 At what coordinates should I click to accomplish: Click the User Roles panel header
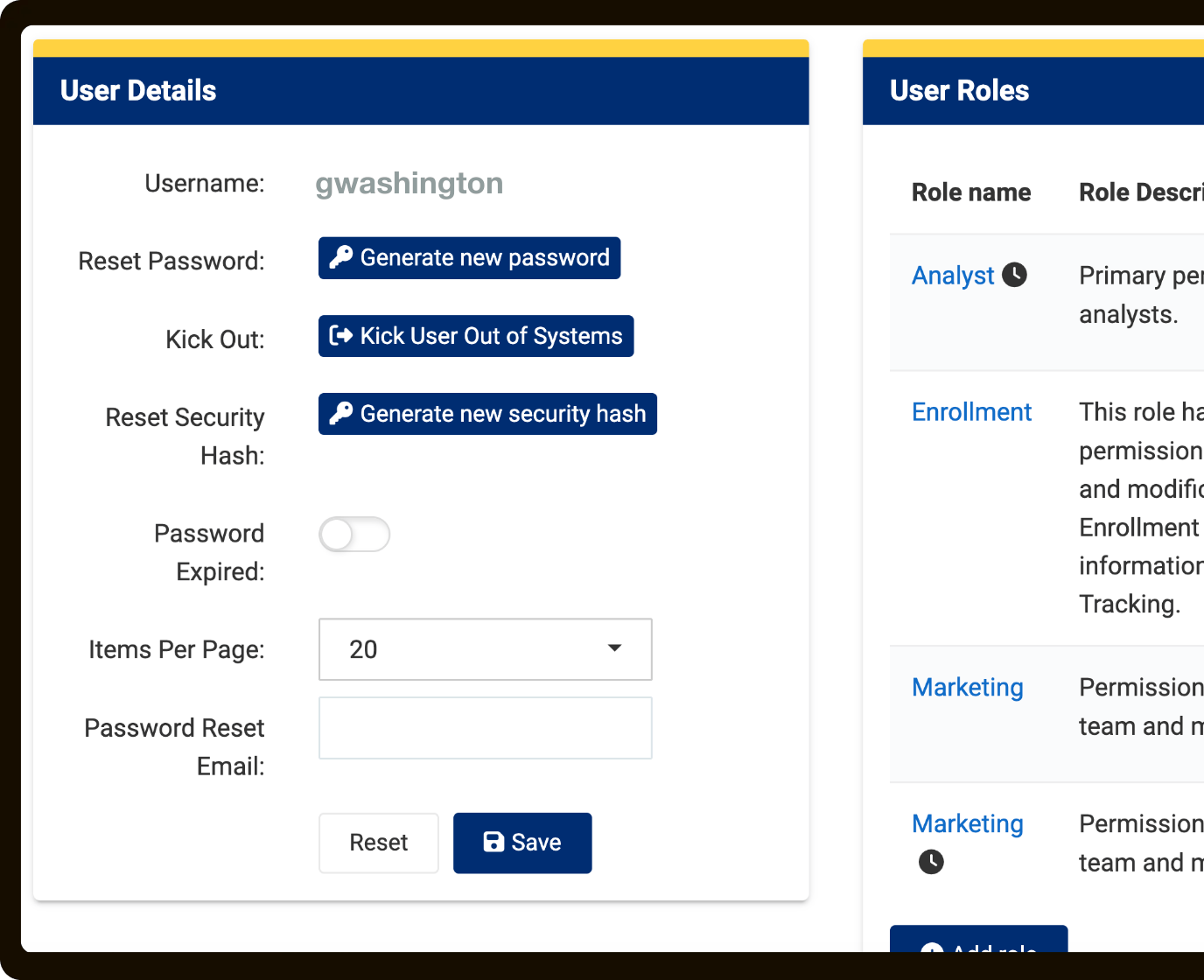pyautogui.click(x=959, y=91)
